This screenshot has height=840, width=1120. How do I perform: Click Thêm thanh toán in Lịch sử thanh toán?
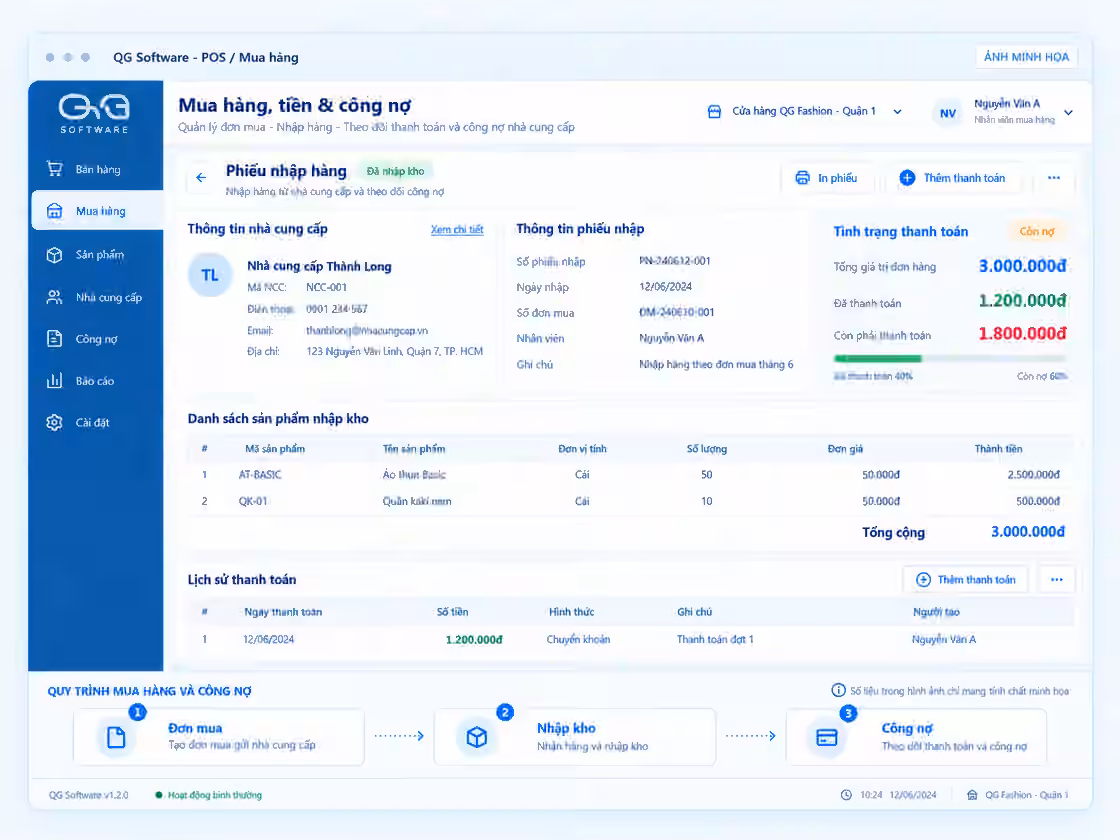coord(966,579)
